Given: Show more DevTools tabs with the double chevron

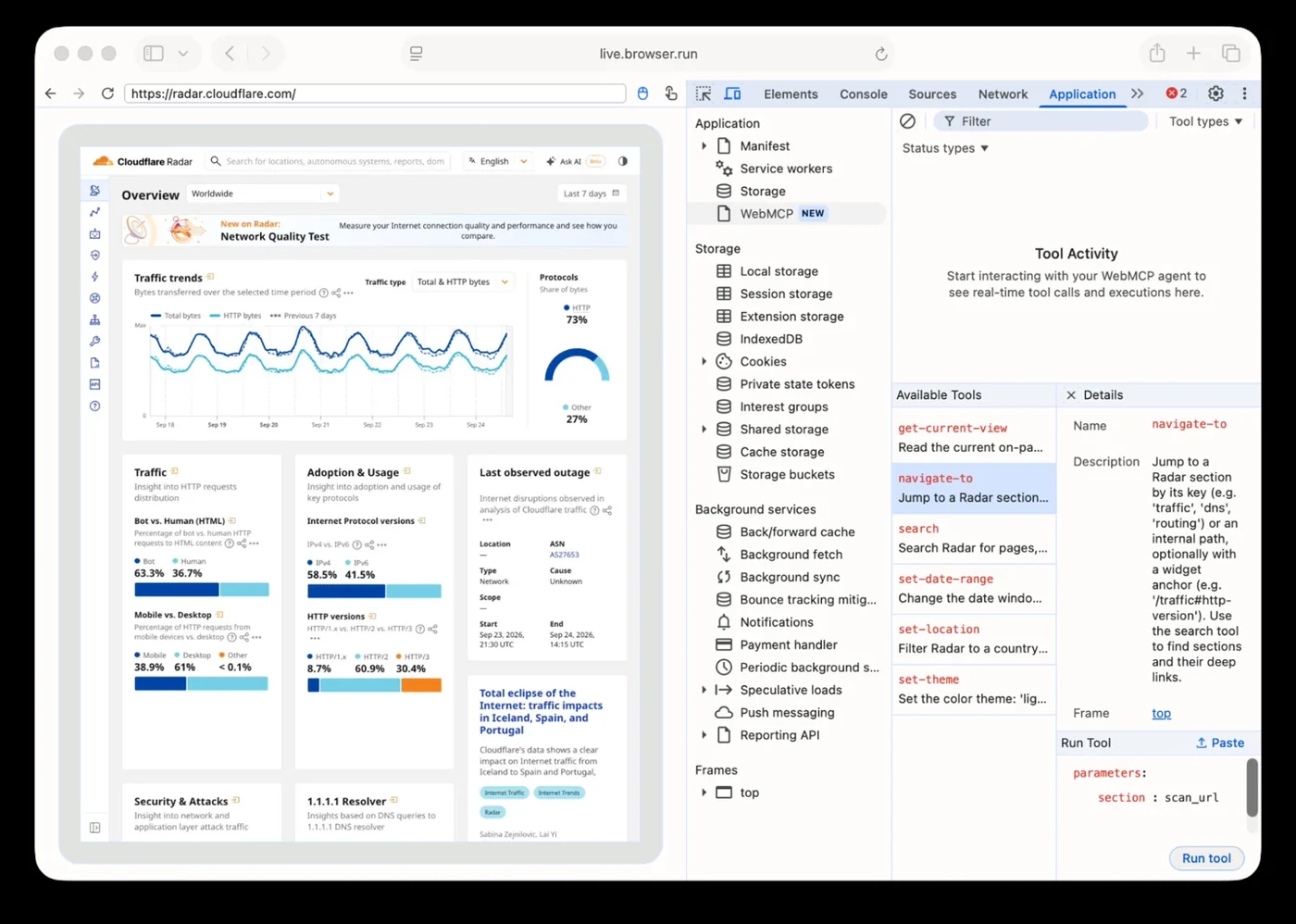Looking at the screenshot, I should 1138,94.
